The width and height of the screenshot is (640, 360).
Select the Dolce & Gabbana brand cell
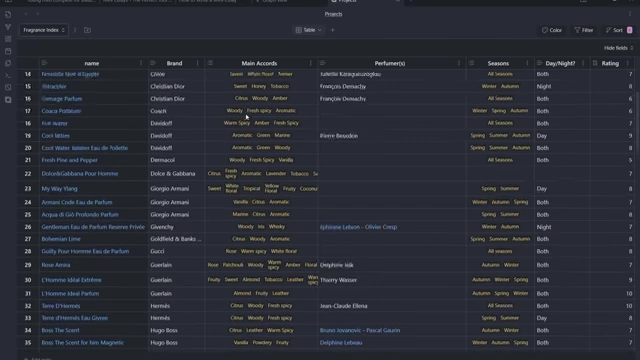176,173
